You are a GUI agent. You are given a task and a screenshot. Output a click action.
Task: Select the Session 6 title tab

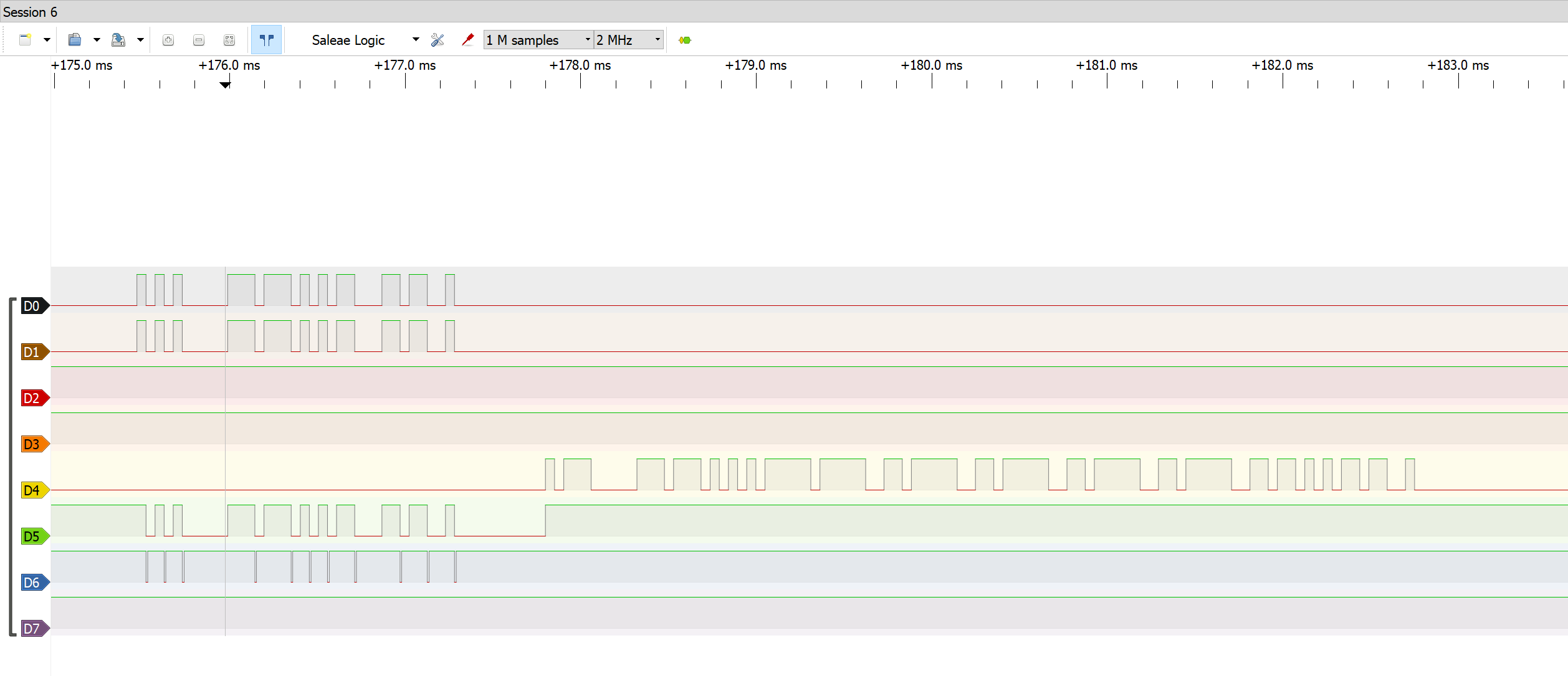pos(30,12)
